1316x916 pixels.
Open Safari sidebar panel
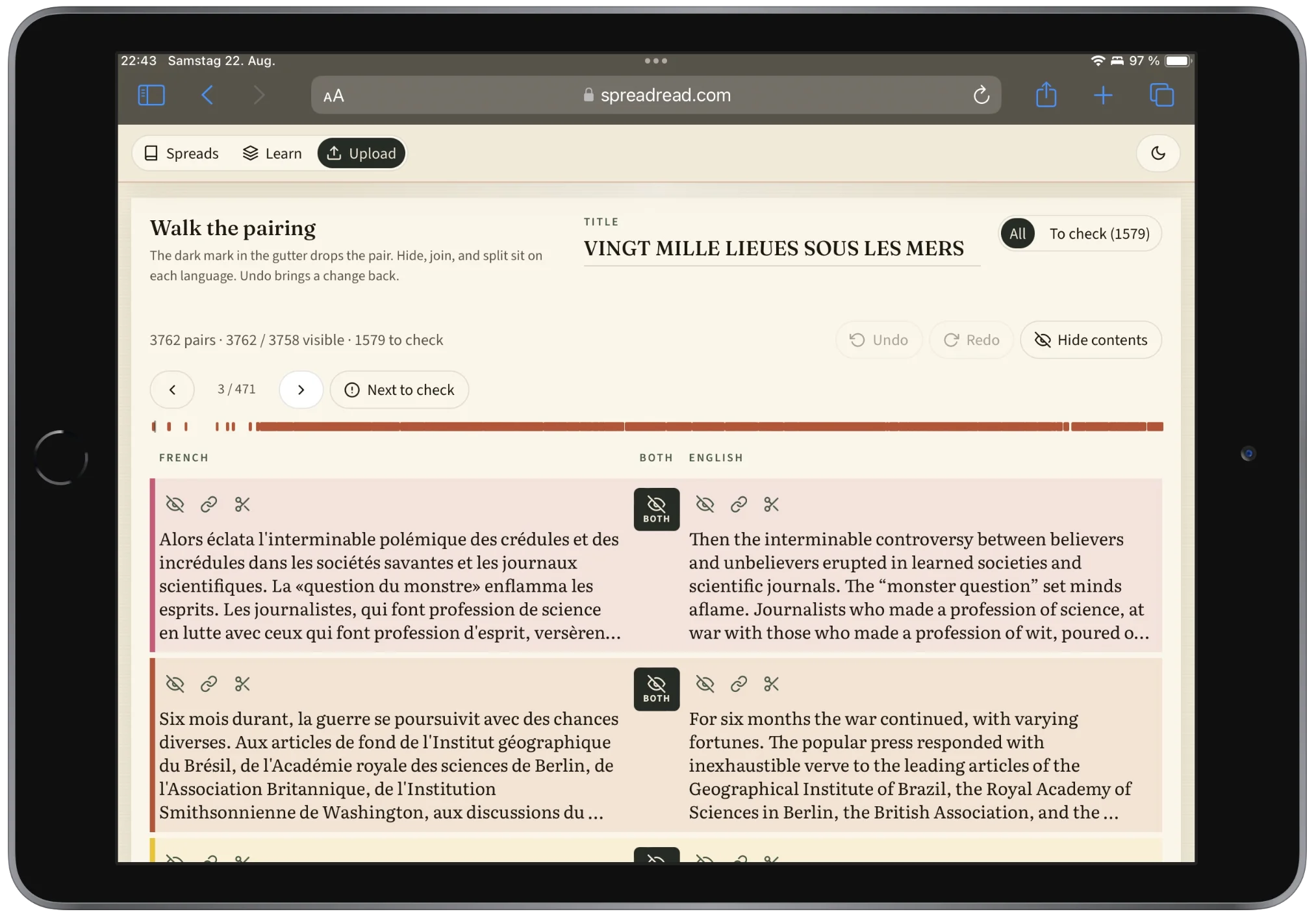point(151,95)
